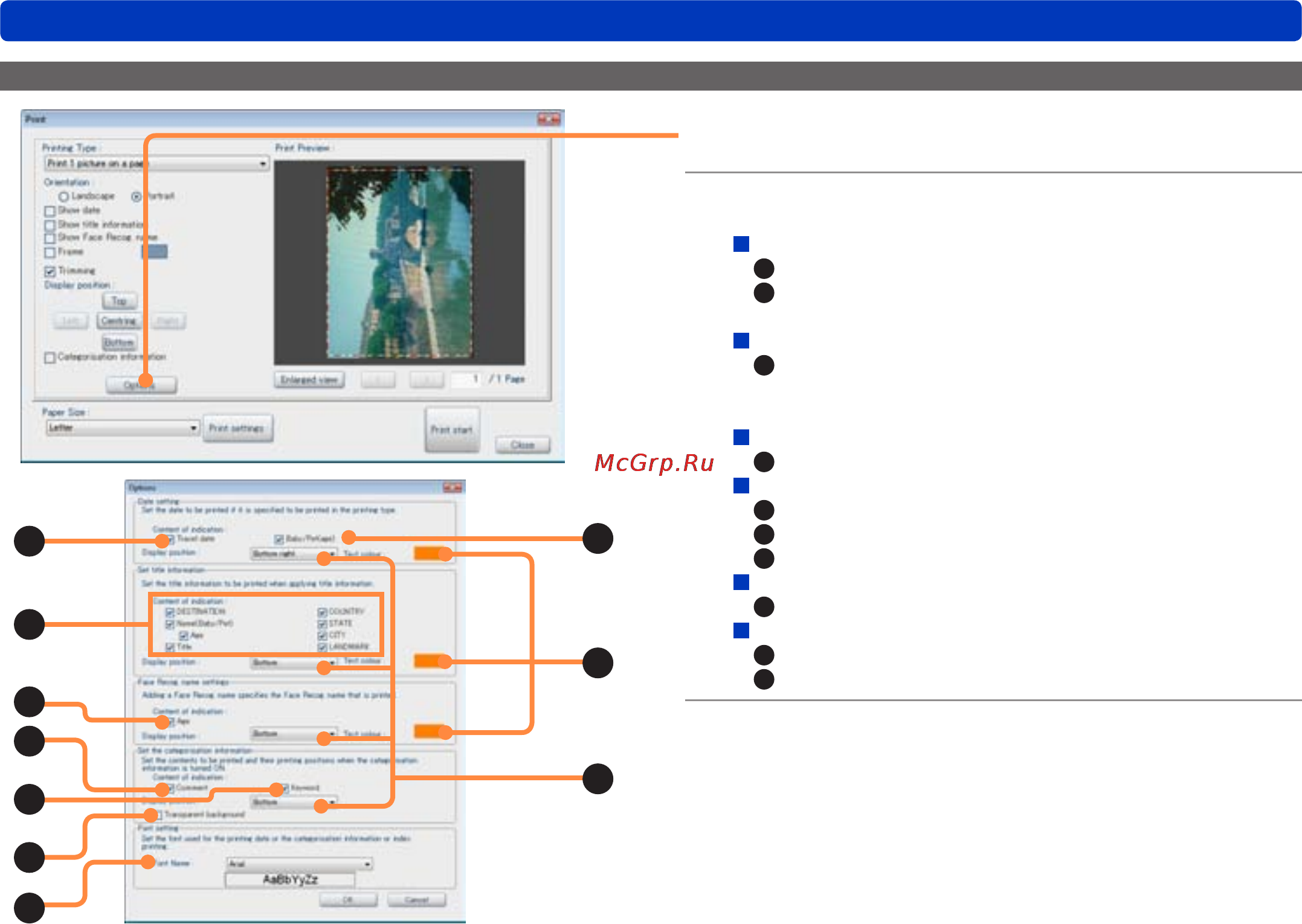Image resolution: width=1302 pixels, height=924 pixels.
Task: Toggle the Name(Baby/Pet) checkbox
Action: click(170, 624)
